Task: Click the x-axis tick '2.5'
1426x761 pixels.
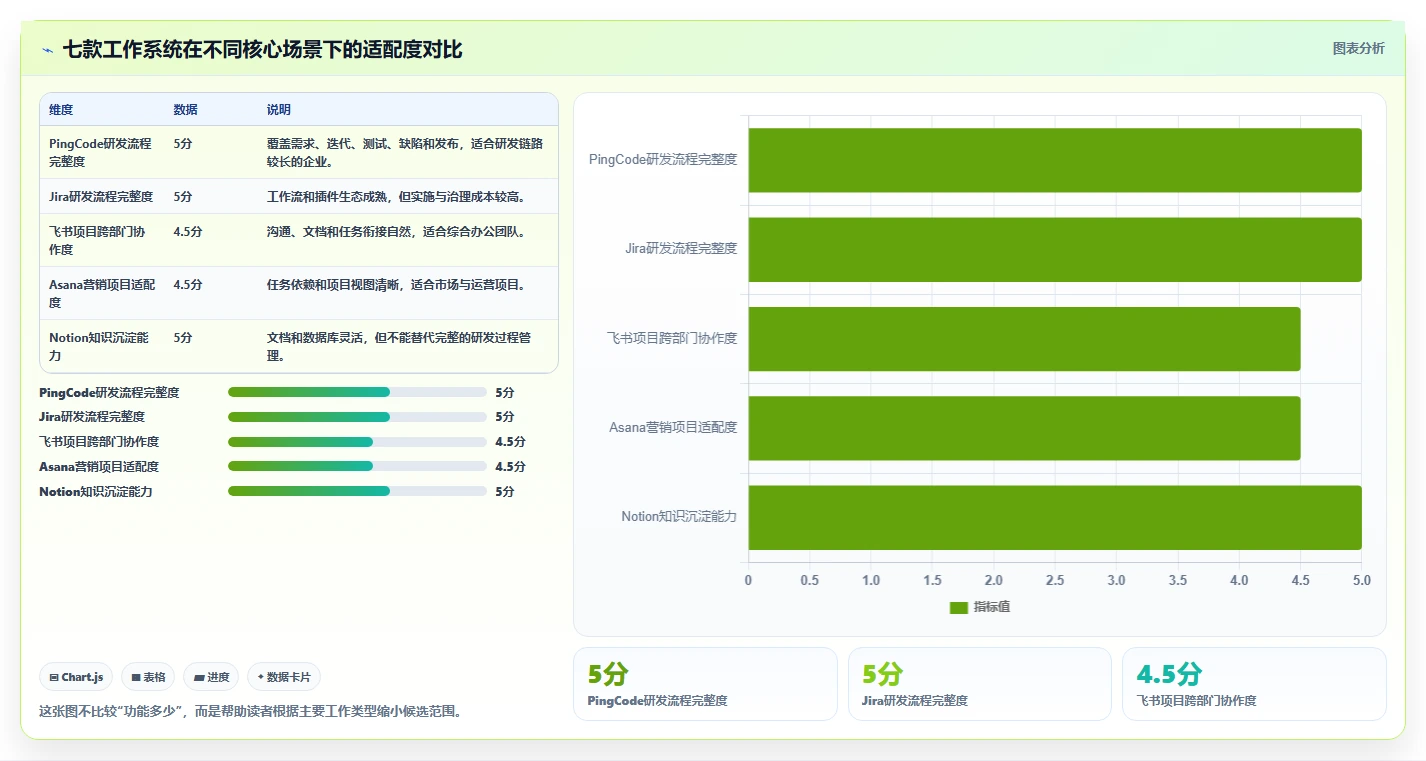Action: coord(1055,580)
